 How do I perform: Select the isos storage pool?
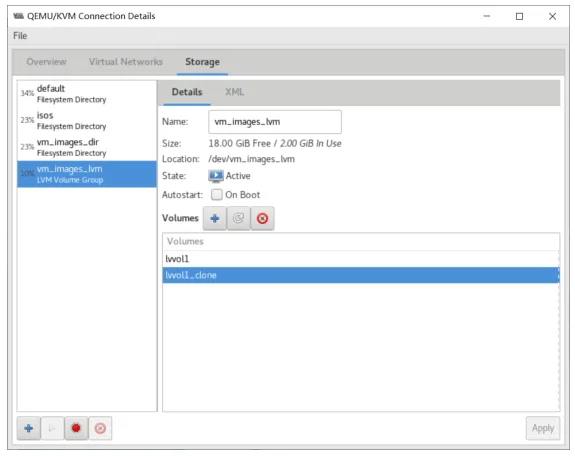pyautogui.click(x=87, y=121)
